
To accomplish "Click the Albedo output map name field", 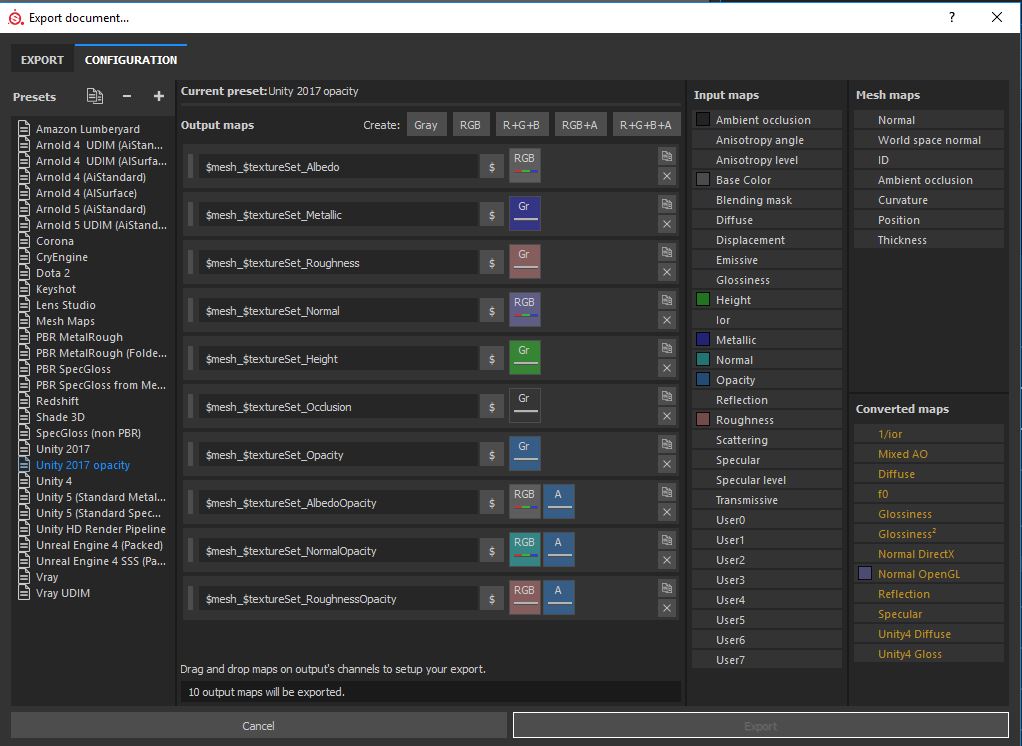I will pyautogui.click(x=338, y=167).
